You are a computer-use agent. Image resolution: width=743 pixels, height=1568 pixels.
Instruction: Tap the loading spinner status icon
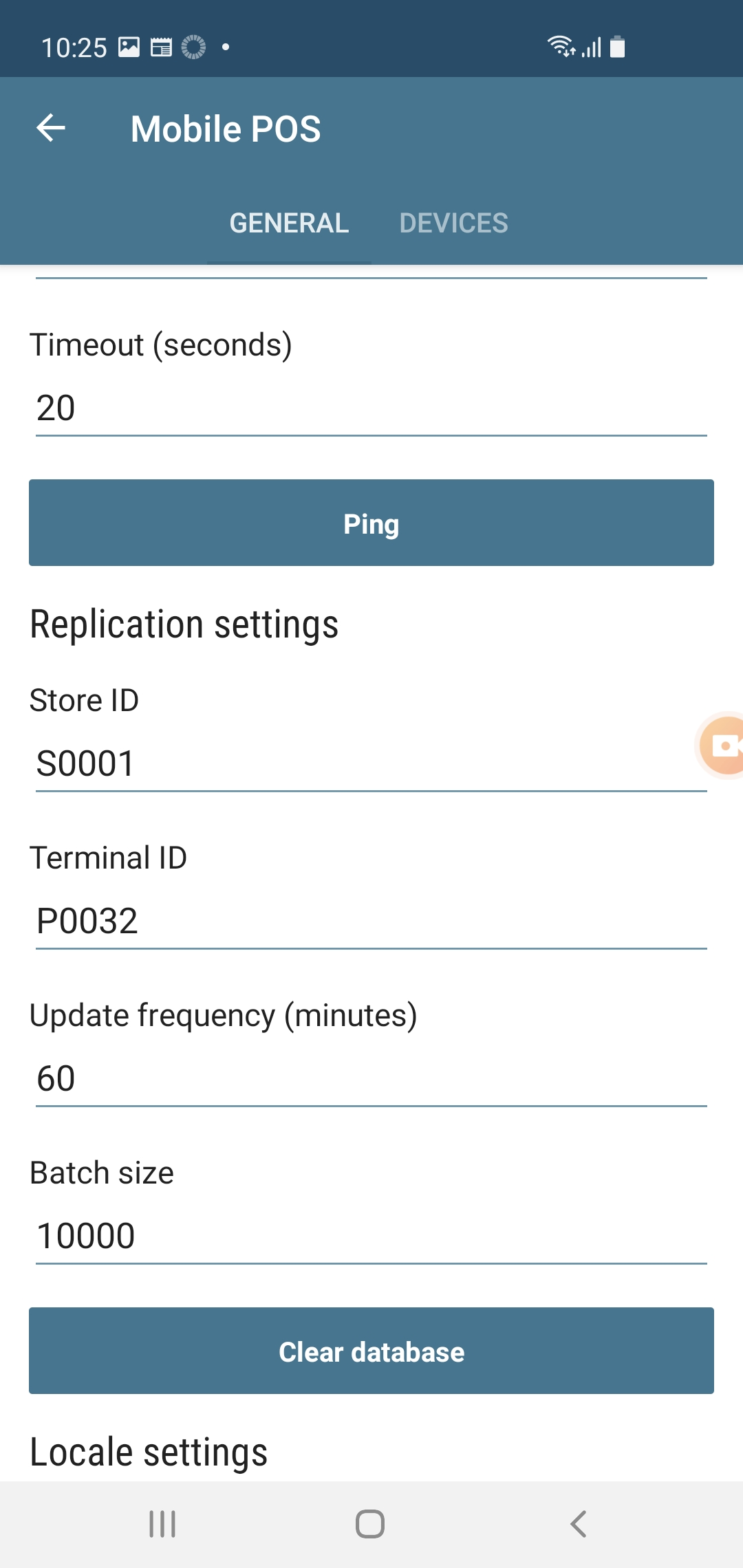tap(193, 47)
